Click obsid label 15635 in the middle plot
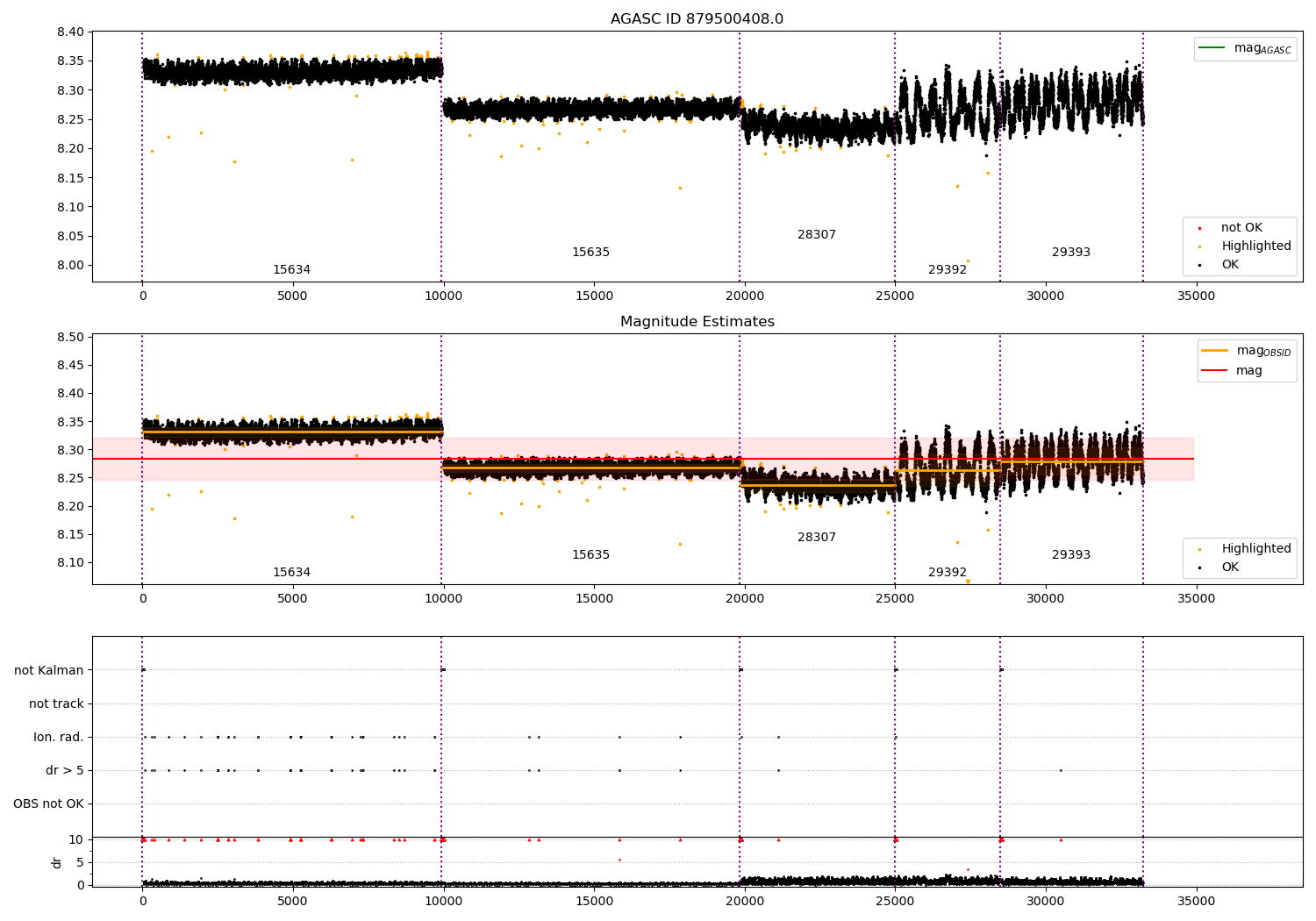 point(590,555)
